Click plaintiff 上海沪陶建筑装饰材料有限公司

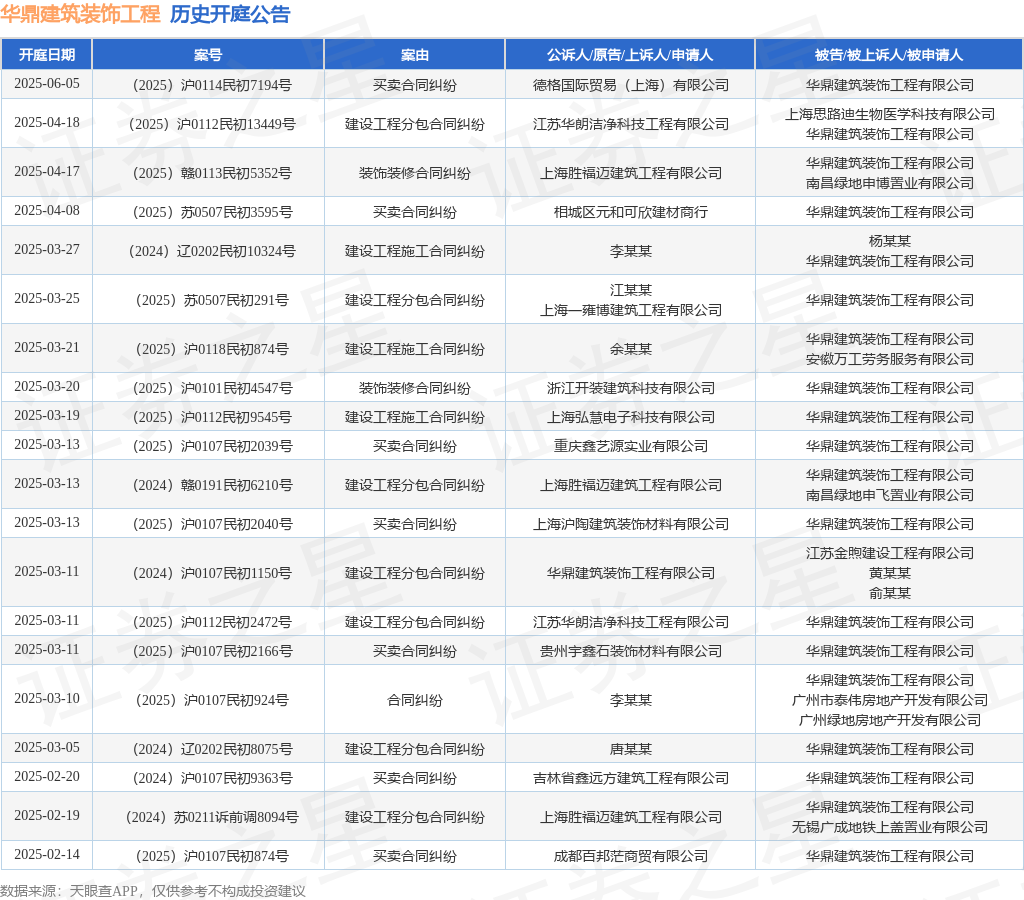[631, 524]
